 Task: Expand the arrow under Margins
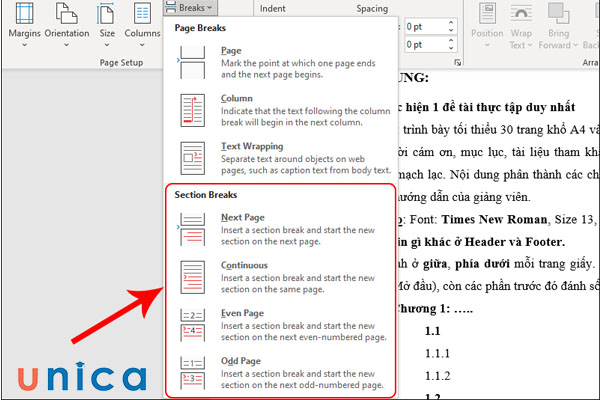(x=24, y=45)
